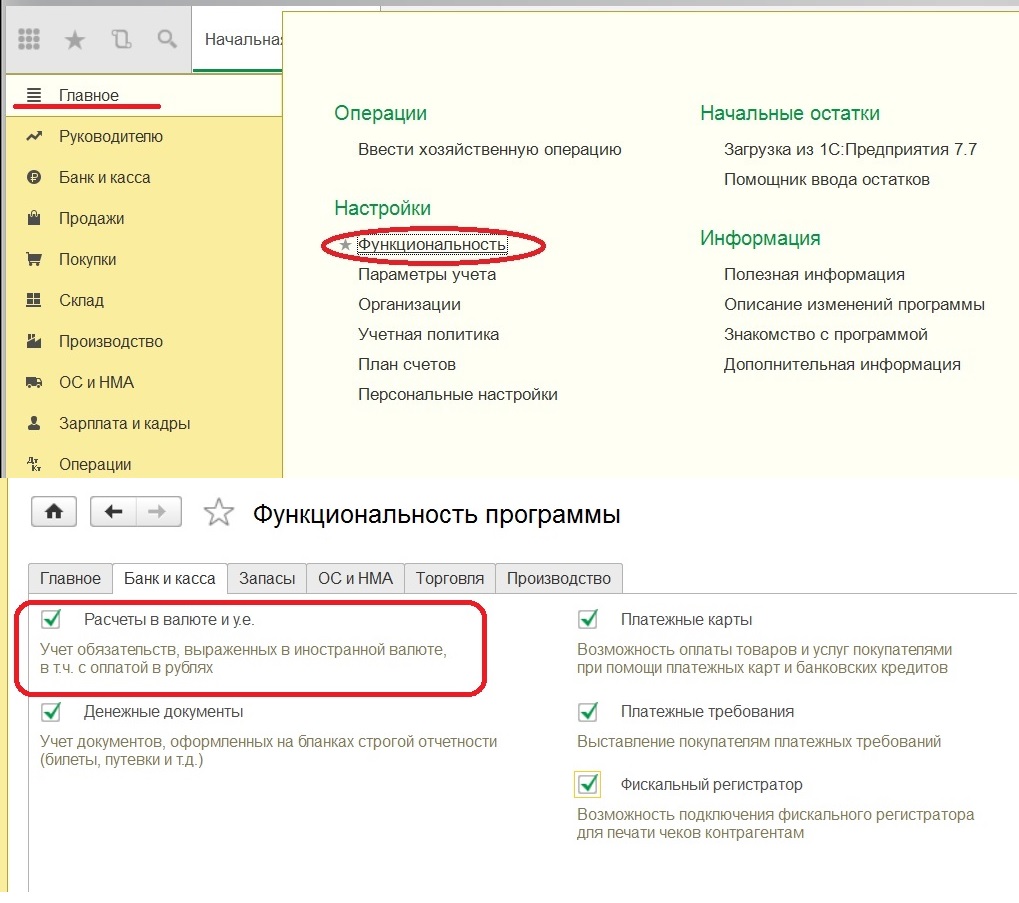1019x903 pixels.
Task: Click the Расчеты в валюте и у.е. label
Action: click(169, 620)
